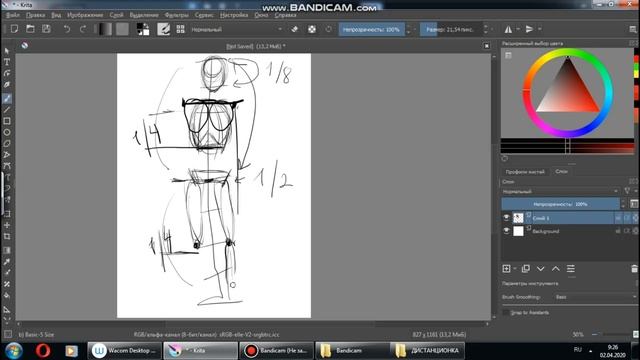640x360 pixels.
Task: Select the Gradient tool in toolbox
Action: (7, 250)
